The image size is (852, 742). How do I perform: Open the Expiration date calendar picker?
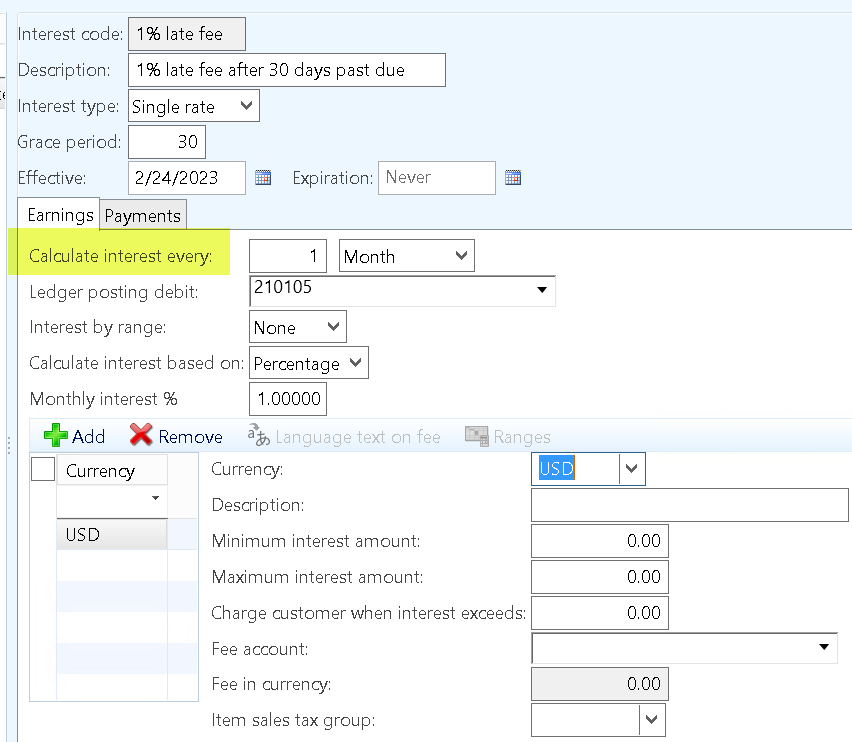pyautogui.click(x=513, y=178)
